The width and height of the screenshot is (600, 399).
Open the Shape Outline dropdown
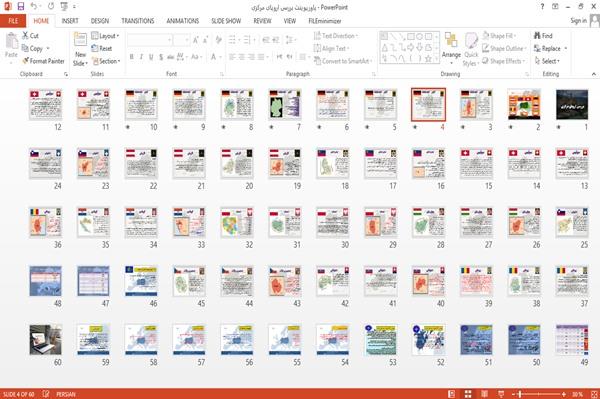coord(504,49)
